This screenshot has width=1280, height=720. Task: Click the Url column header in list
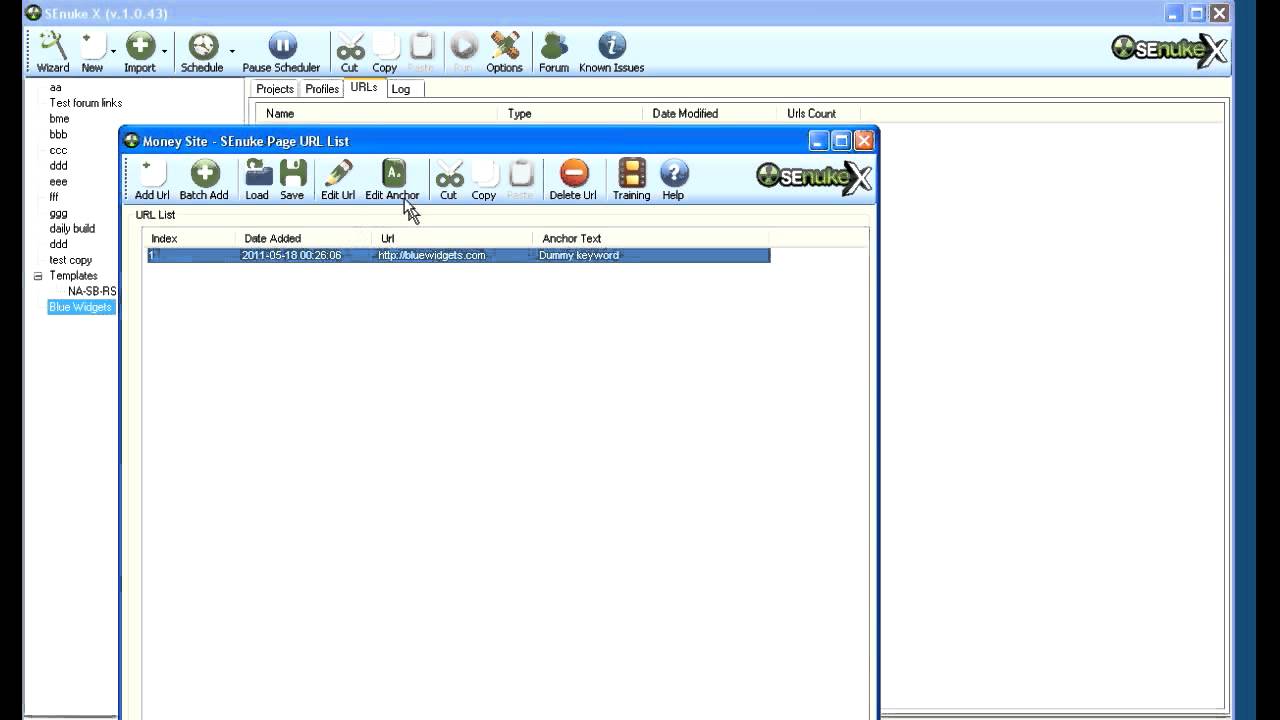pos(453,238)
